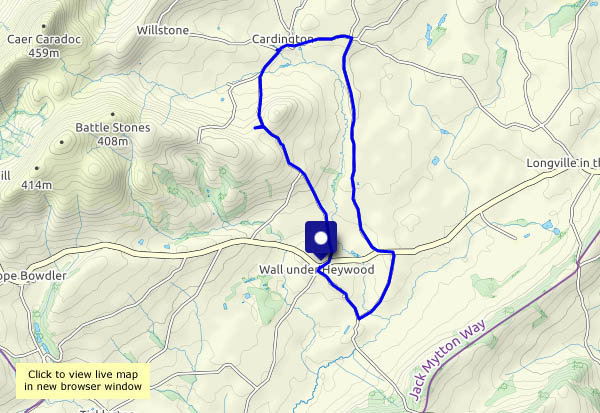Select the Longville in the Dale label

click(563, 163)
